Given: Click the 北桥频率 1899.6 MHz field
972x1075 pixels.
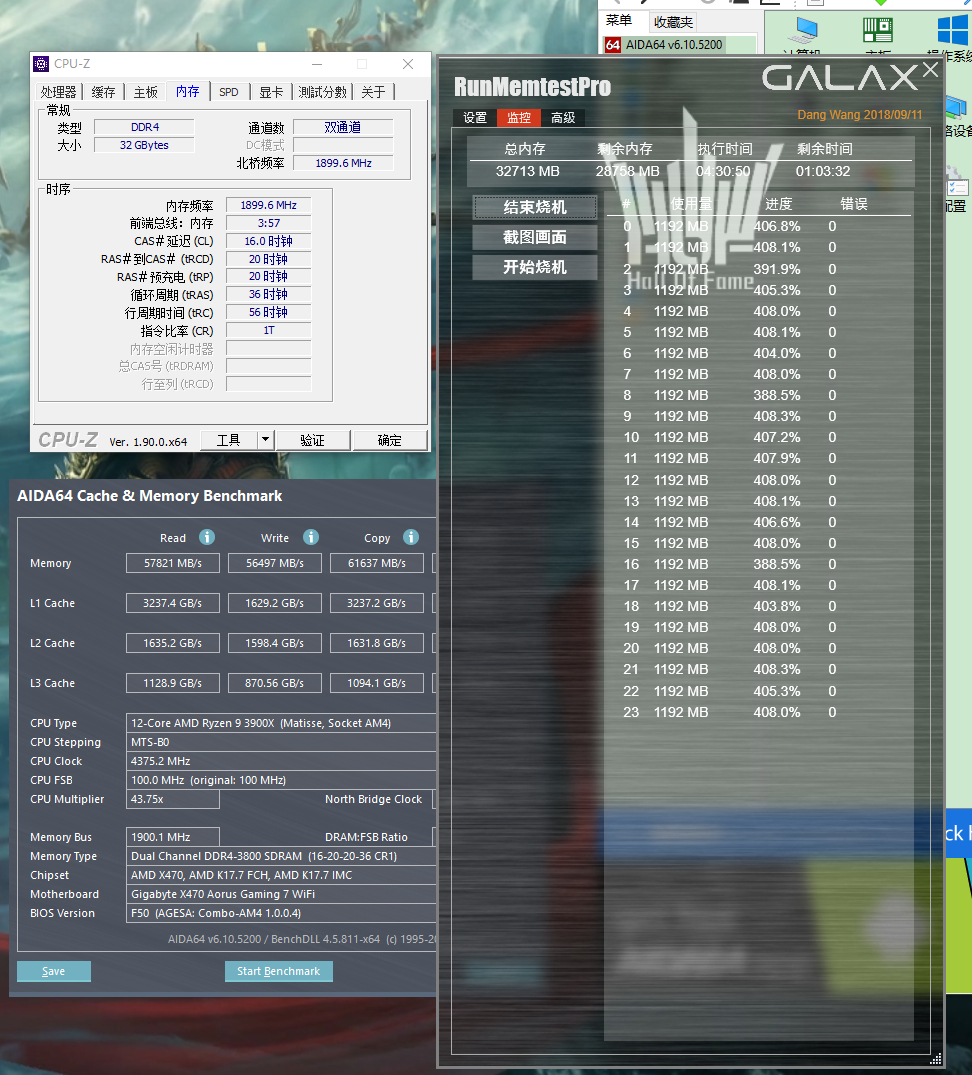Looking at the screenshot, I should [343, 162].
